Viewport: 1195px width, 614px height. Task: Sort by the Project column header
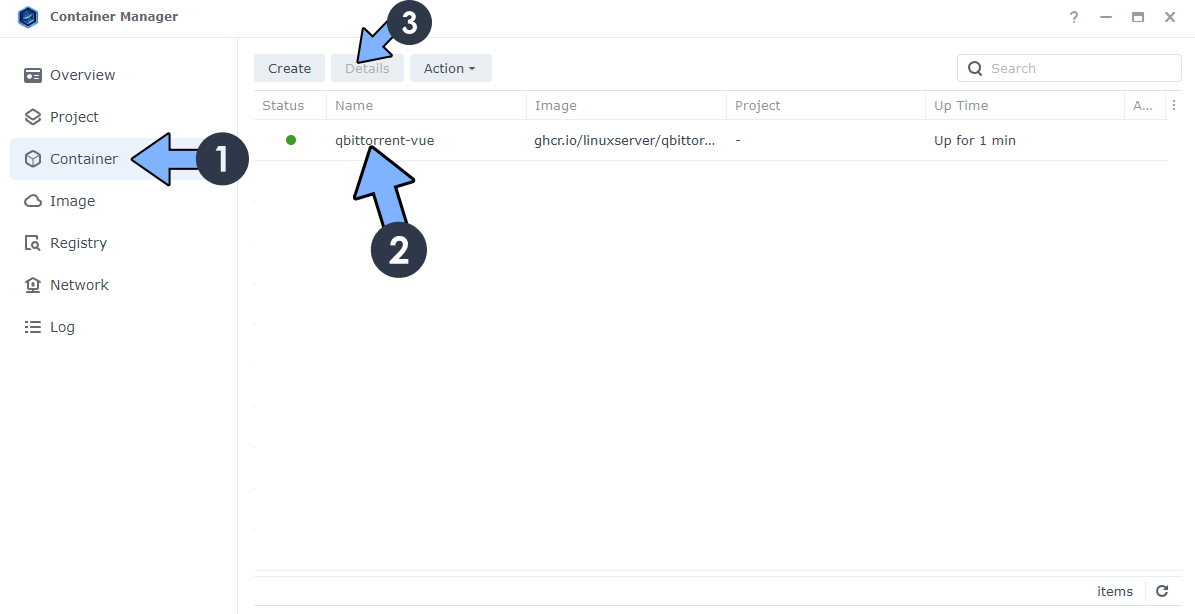(x=825, y=105)
